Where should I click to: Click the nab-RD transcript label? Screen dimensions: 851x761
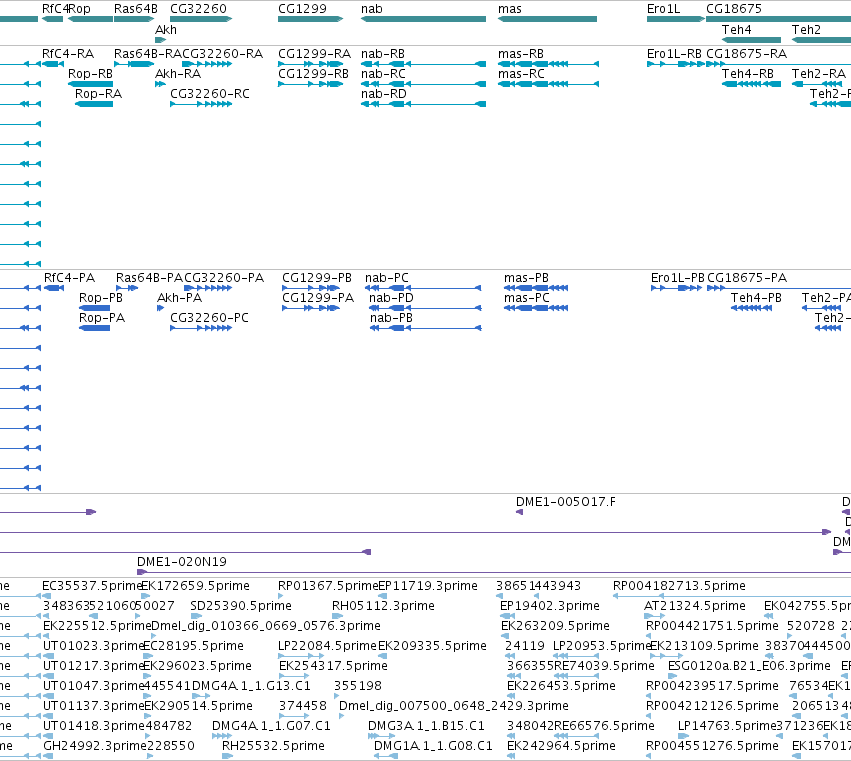[384, 94]
